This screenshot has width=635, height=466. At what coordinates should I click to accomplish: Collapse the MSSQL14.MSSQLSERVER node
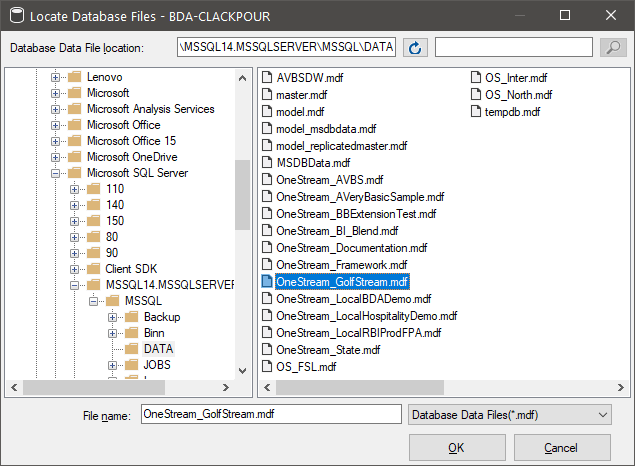[74, 285]
